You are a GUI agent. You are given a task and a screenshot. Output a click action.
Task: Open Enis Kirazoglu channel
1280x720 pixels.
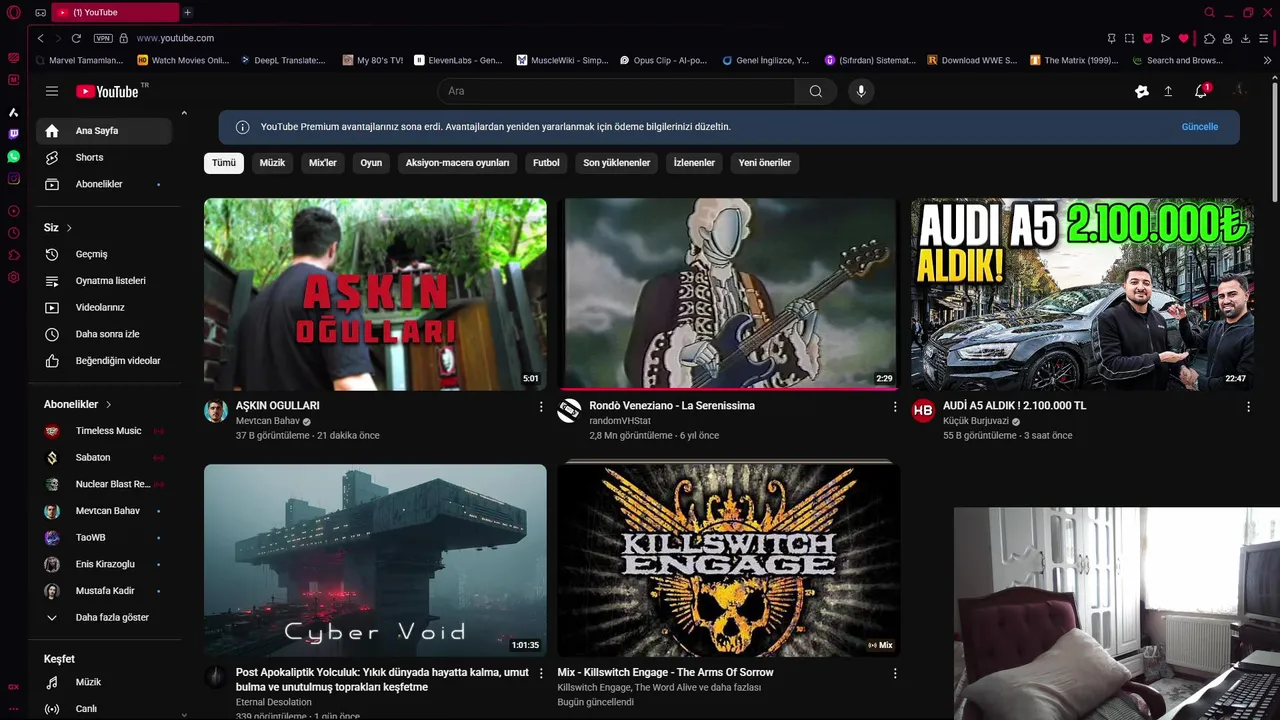point(105,564)
